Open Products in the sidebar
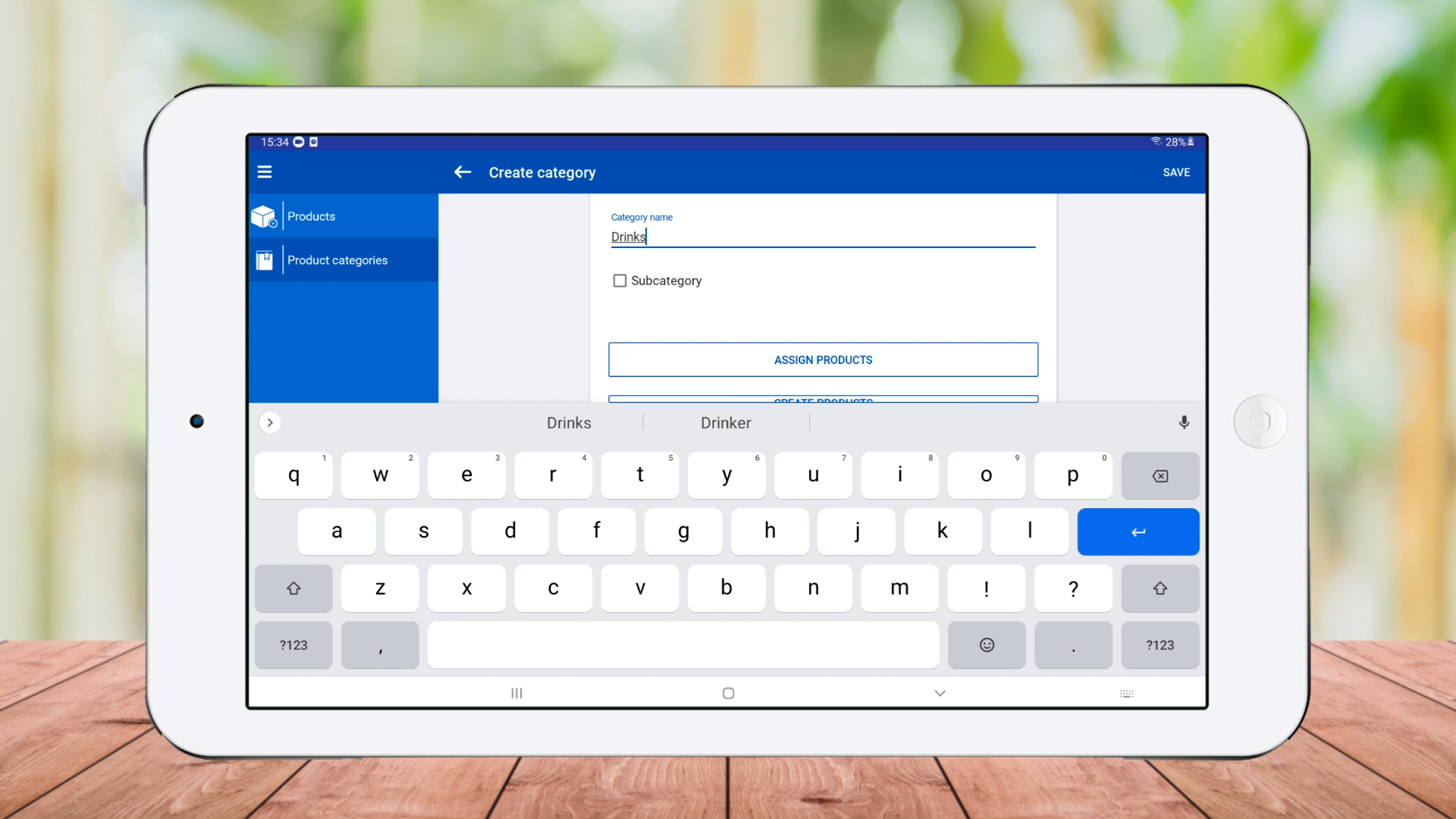Image resolution: width=1456 pixels, height=819 pixels. pos(311,217)
